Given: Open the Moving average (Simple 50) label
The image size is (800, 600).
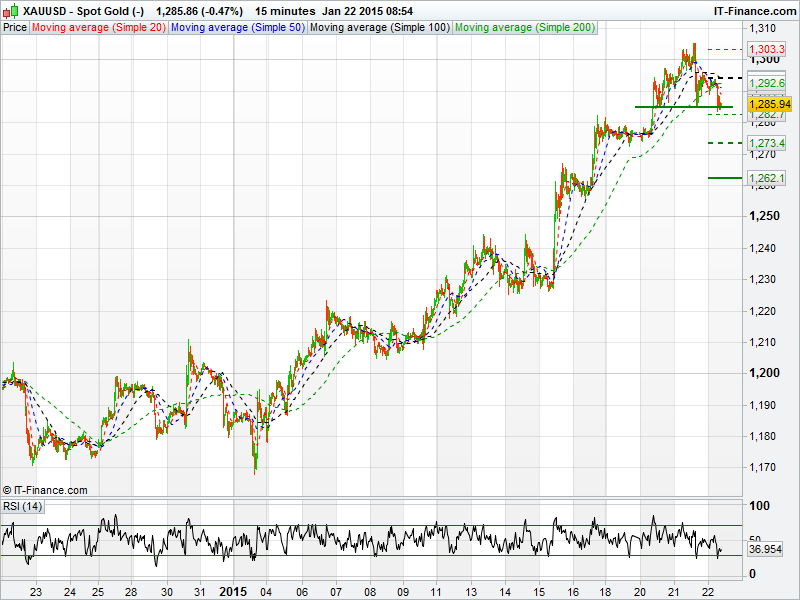Looking at the screenshot, I should coord(237,27).
